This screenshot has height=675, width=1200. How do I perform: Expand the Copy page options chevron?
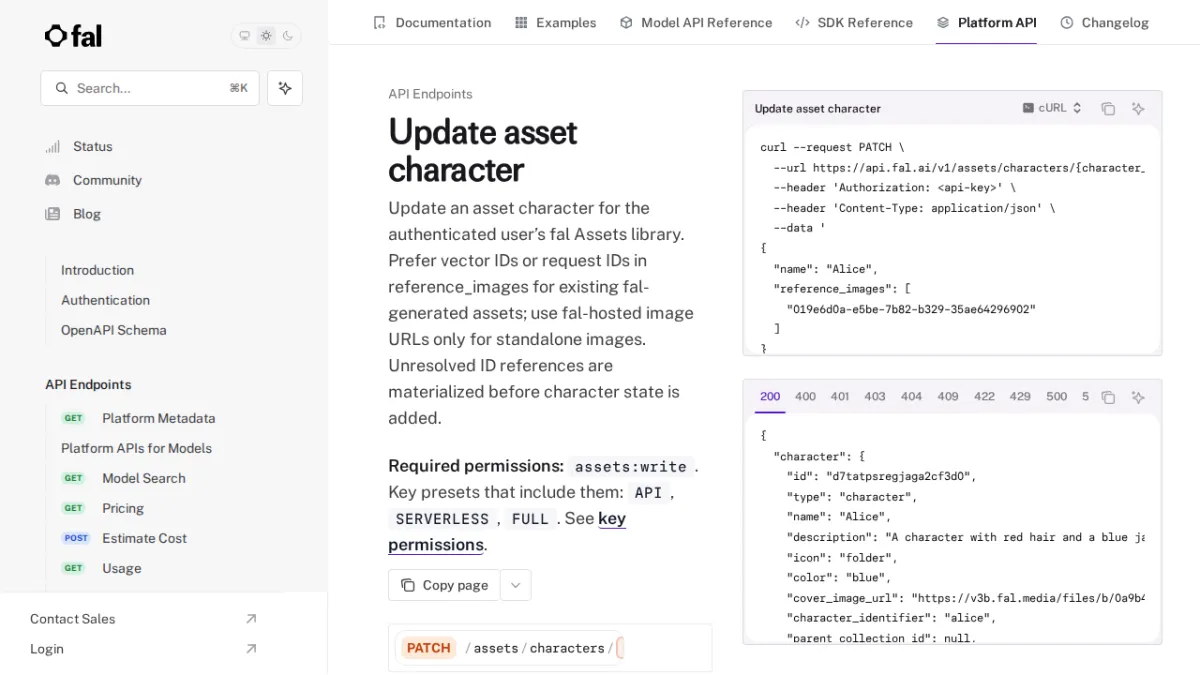point(515,585)
